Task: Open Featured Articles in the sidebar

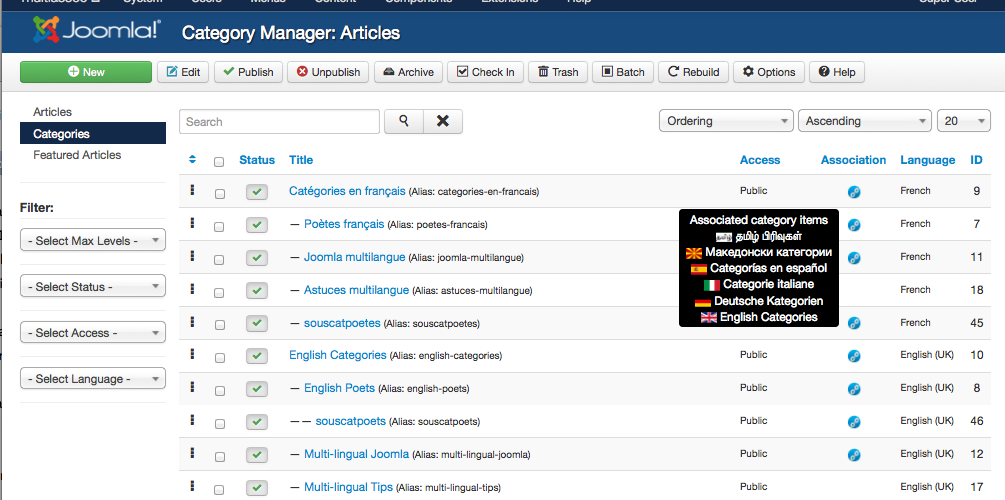Action: [77, 155]
